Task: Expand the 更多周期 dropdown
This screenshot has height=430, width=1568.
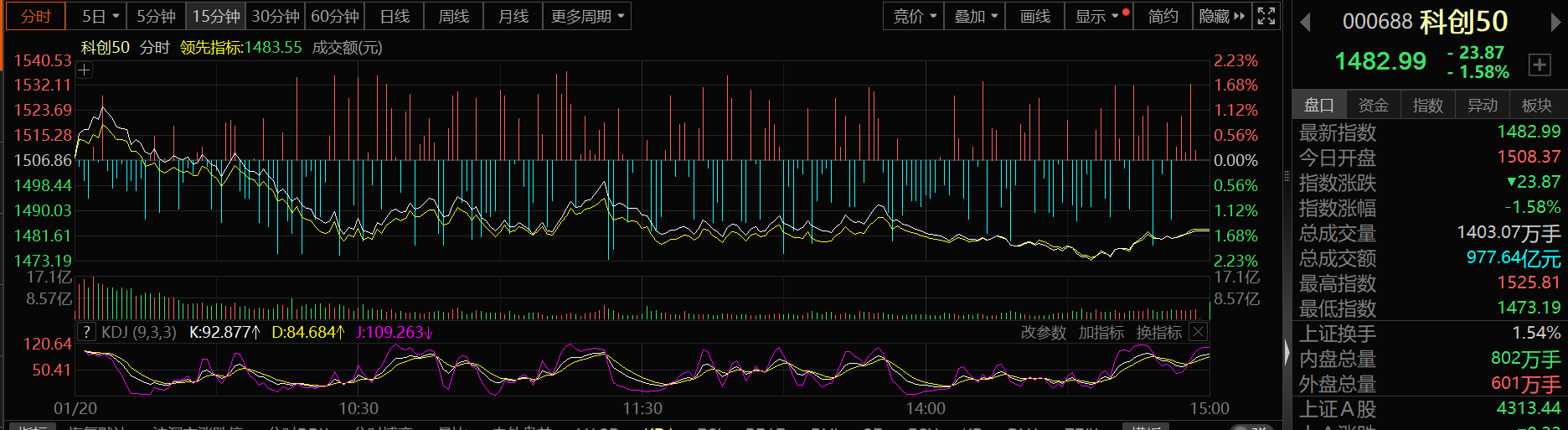Action: click(x=587, y=16)
